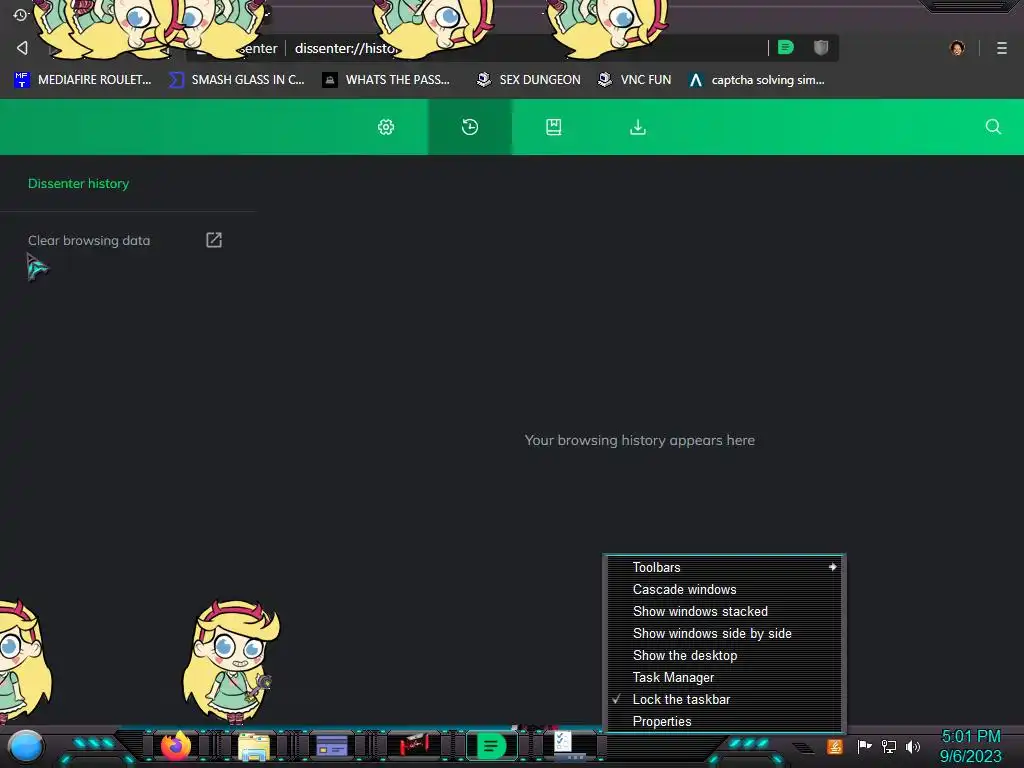Choose Cascade windows
Image resolution: width=1024 pixels, height=768 pixels.
(x=724, y=589)
